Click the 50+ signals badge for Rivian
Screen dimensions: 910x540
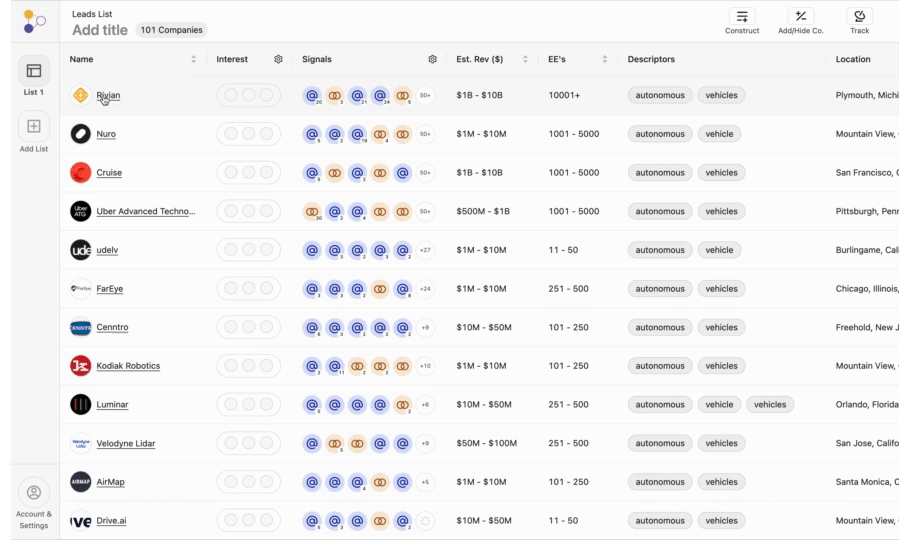(x=425, y=95)
